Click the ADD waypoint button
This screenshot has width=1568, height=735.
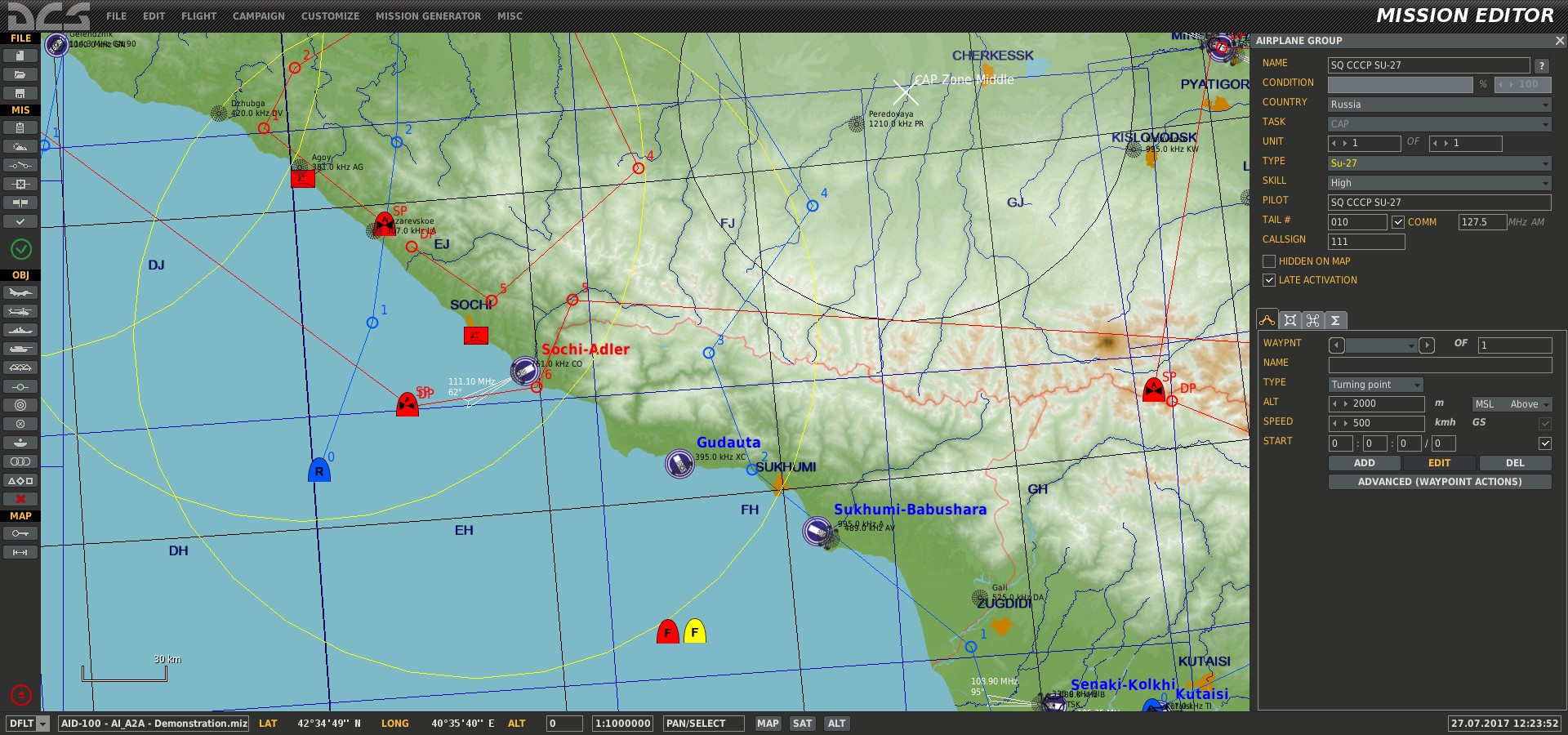(x=1364, y=463)
